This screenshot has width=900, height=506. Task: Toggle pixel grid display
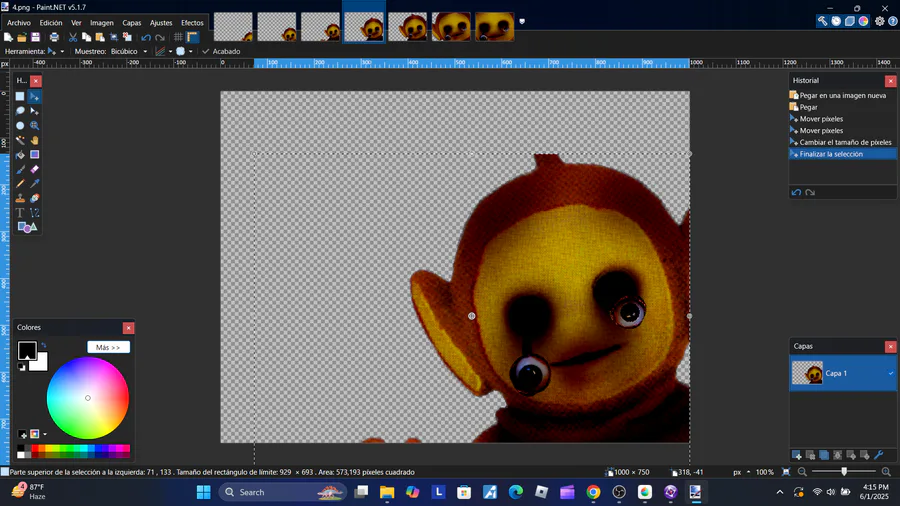pyautogui.click(x=179, y=37)
